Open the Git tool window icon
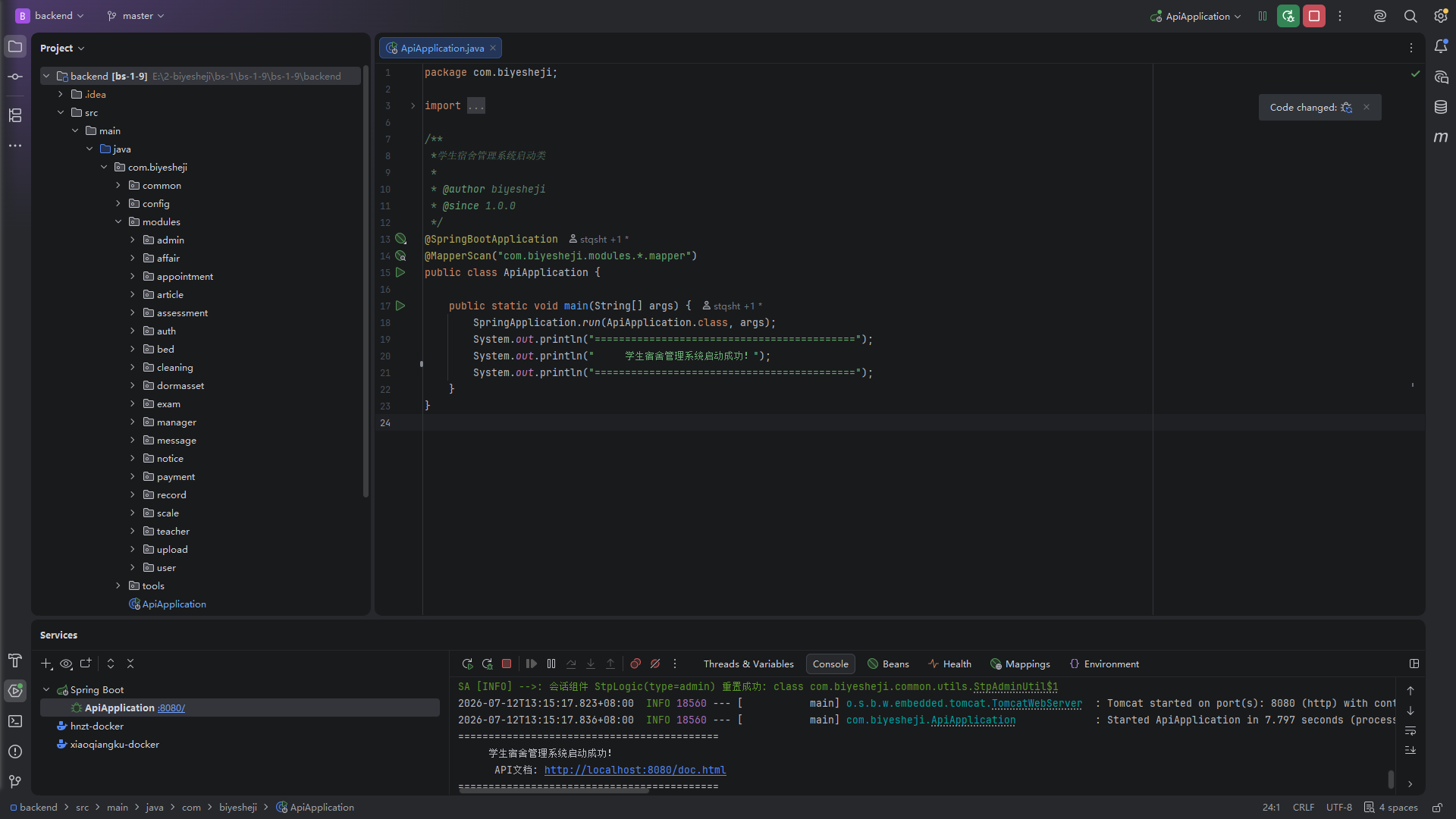Screen dimensions: 1456x819 coord(15,782)
